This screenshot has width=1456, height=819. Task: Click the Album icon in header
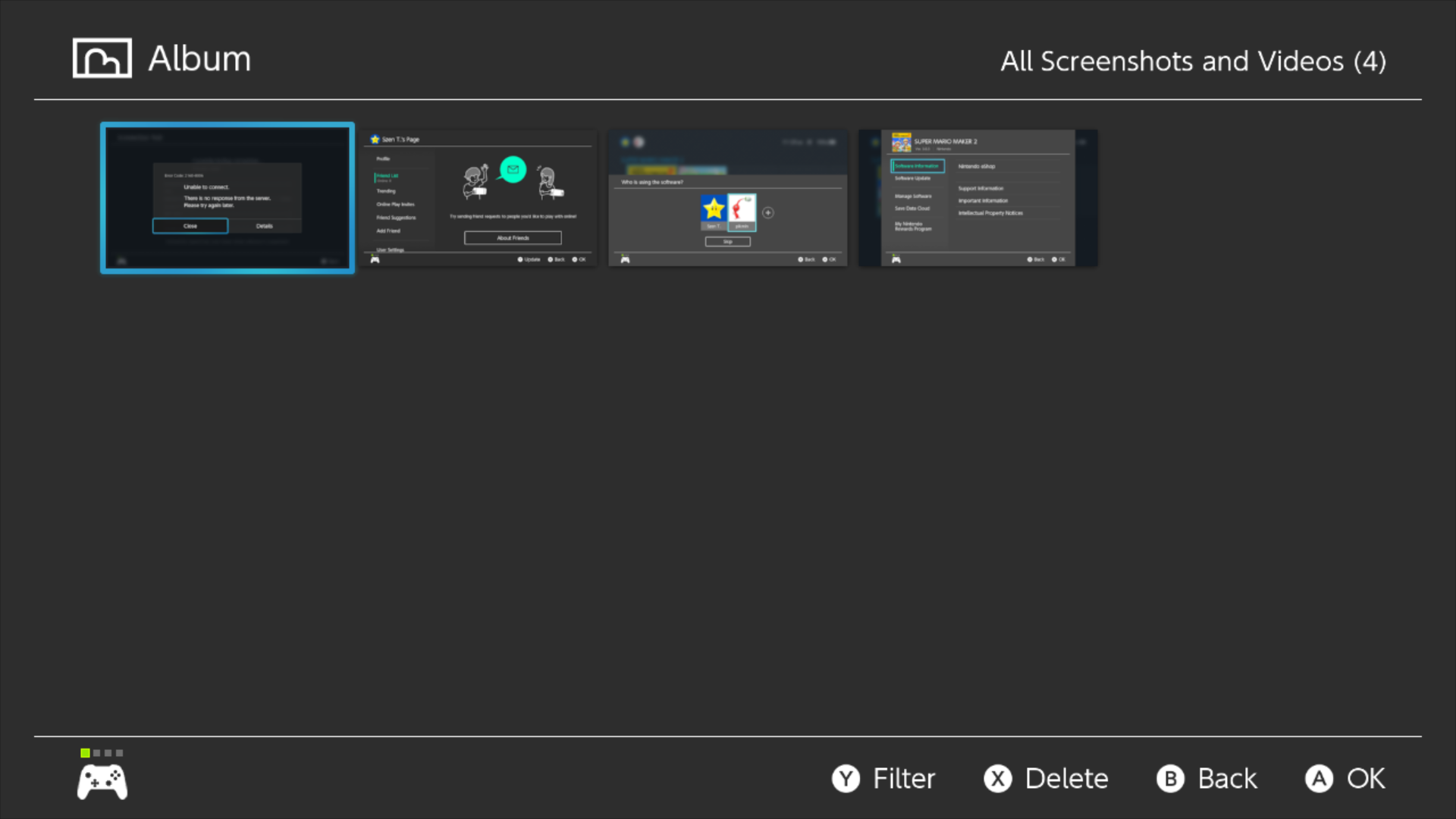click(x=102, y=58)
